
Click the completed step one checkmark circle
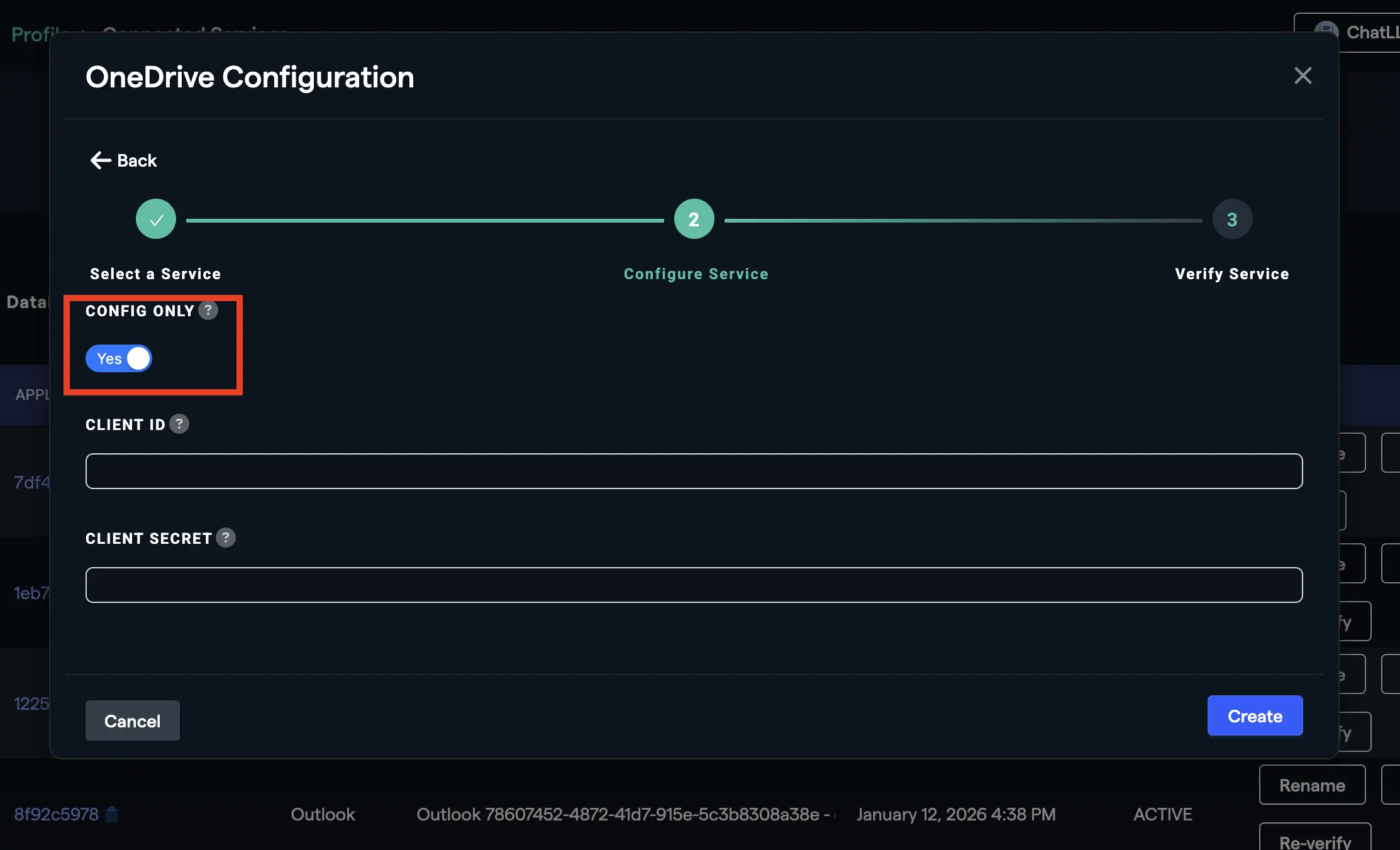click(x=156, y=219)
